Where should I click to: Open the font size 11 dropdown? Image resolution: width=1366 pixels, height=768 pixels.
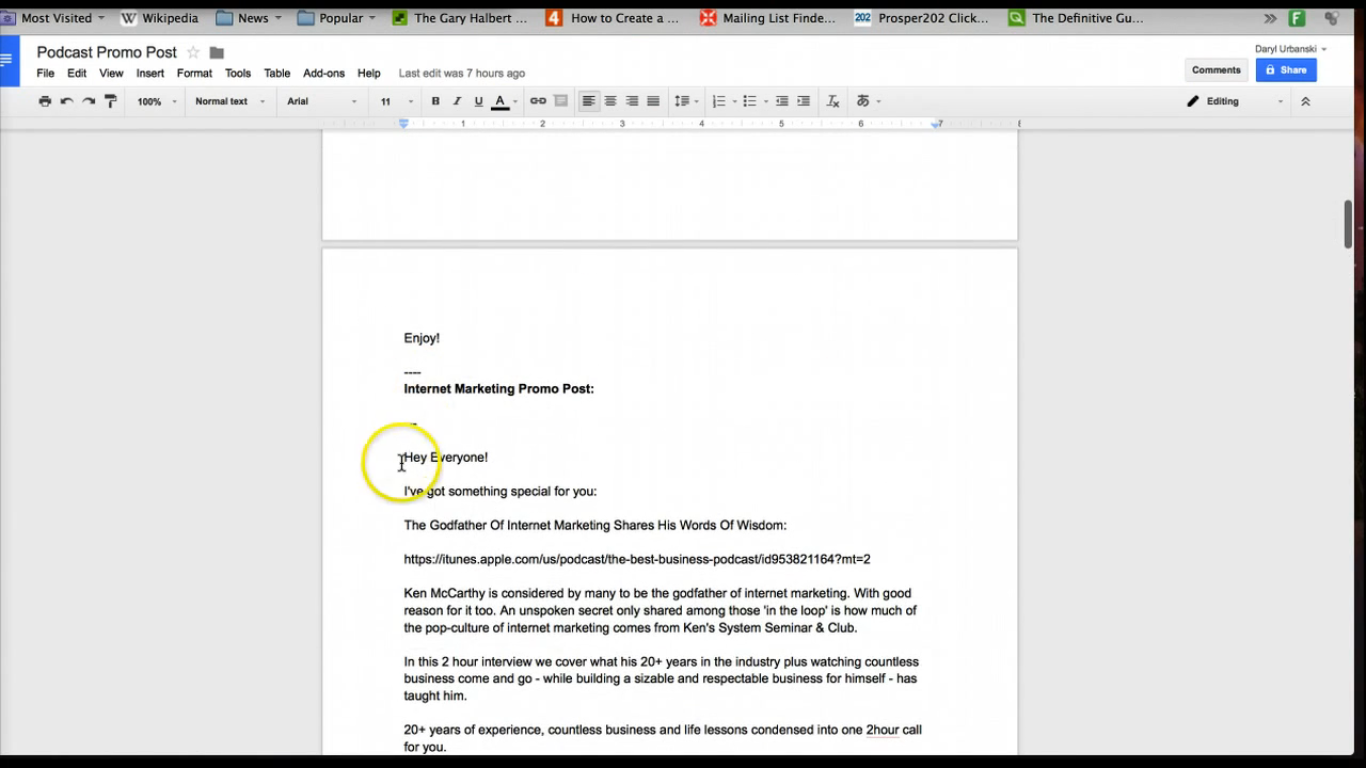click(x=396, y=101)
